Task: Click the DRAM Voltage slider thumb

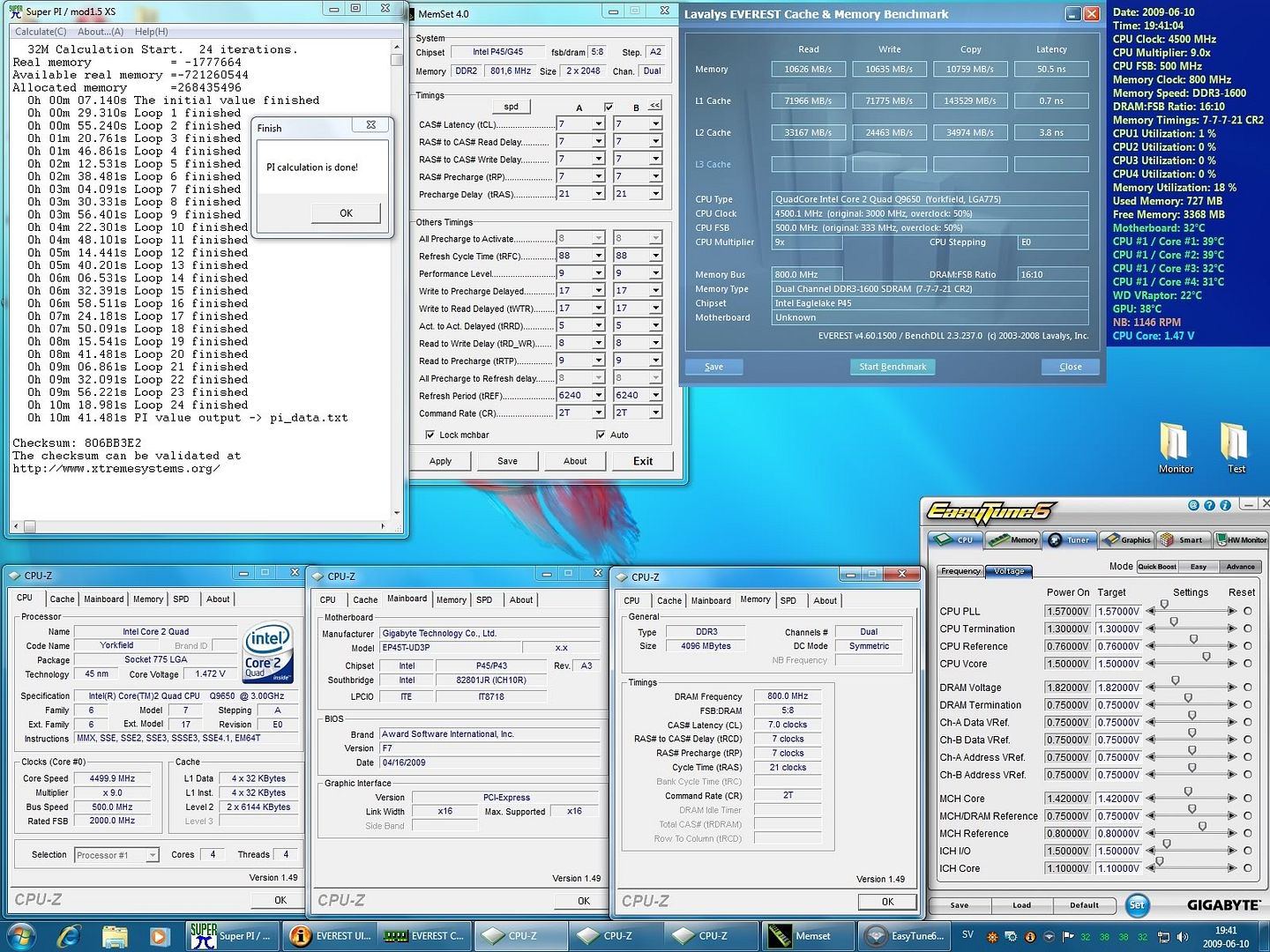Action: click(1176, 681)
